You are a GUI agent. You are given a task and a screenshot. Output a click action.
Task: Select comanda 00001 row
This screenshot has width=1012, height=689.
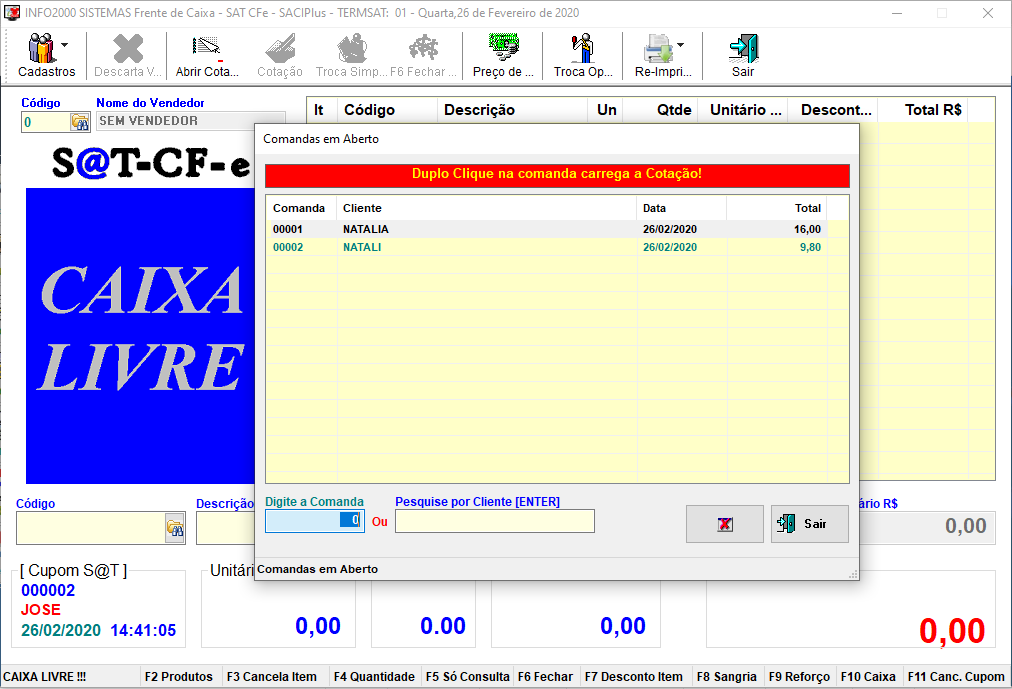[547, 229]
